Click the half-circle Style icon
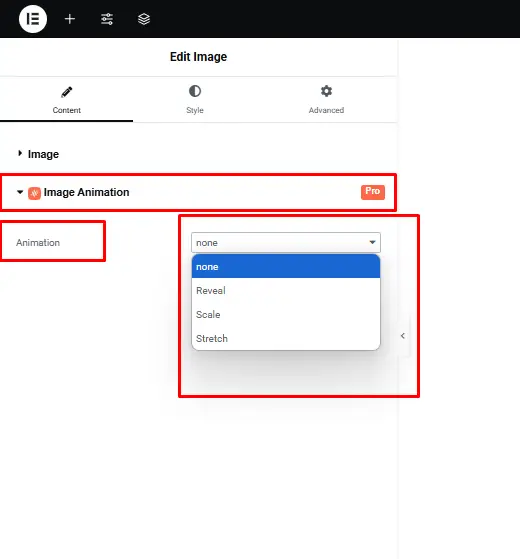Screen dimensions: 520x559 (x=195, y=91)
